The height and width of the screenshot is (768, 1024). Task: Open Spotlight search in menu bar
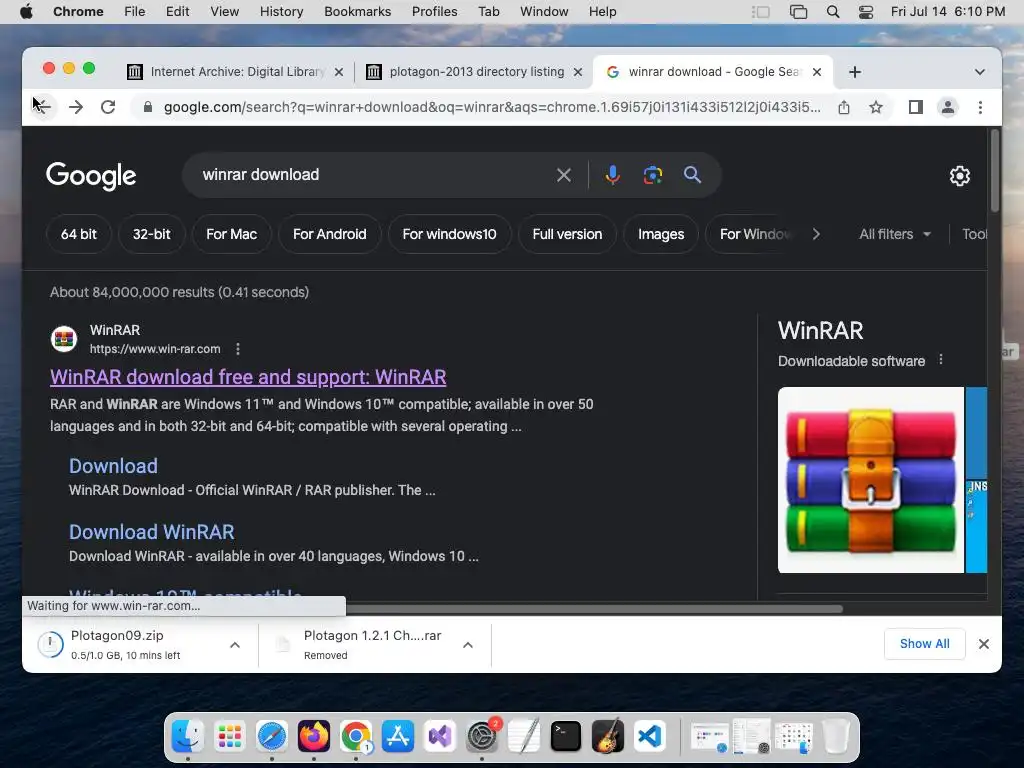(x=833, y=12)
